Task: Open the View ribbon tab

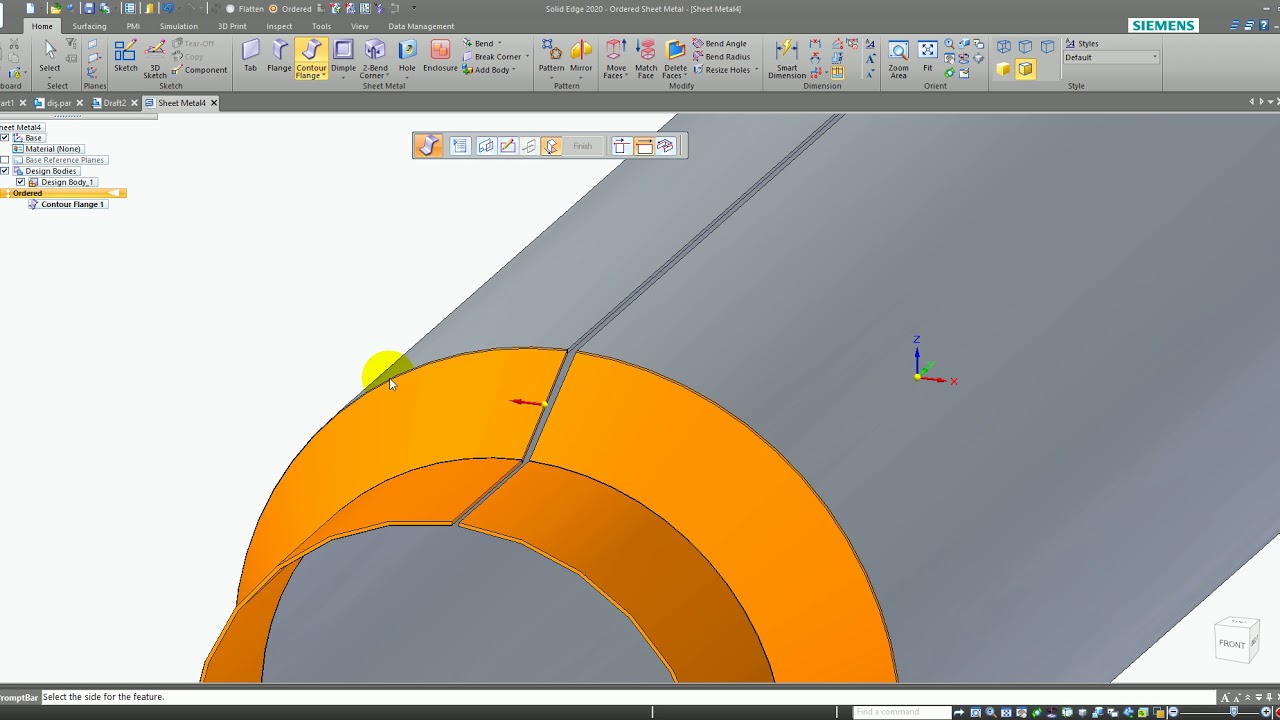Action: point(360,26)
